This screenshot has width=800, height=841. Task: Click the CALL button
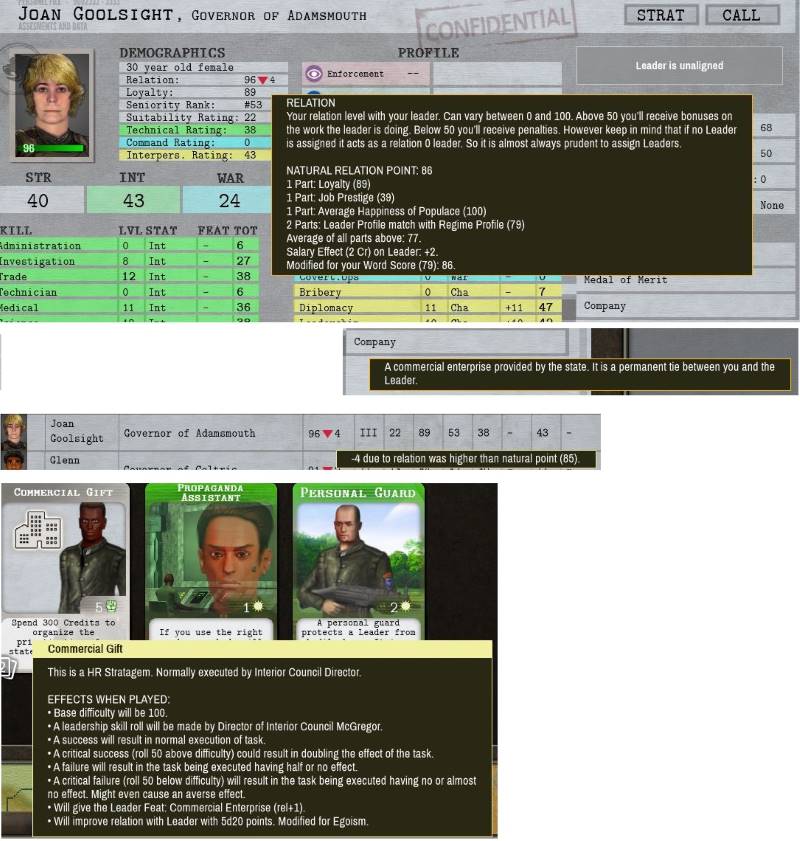point(742,15)
